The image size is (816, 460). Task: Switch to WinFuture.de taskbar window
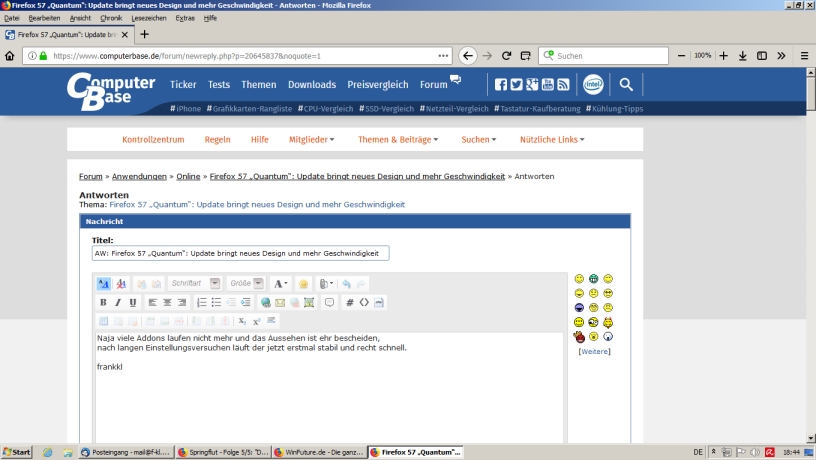(319, 452)
